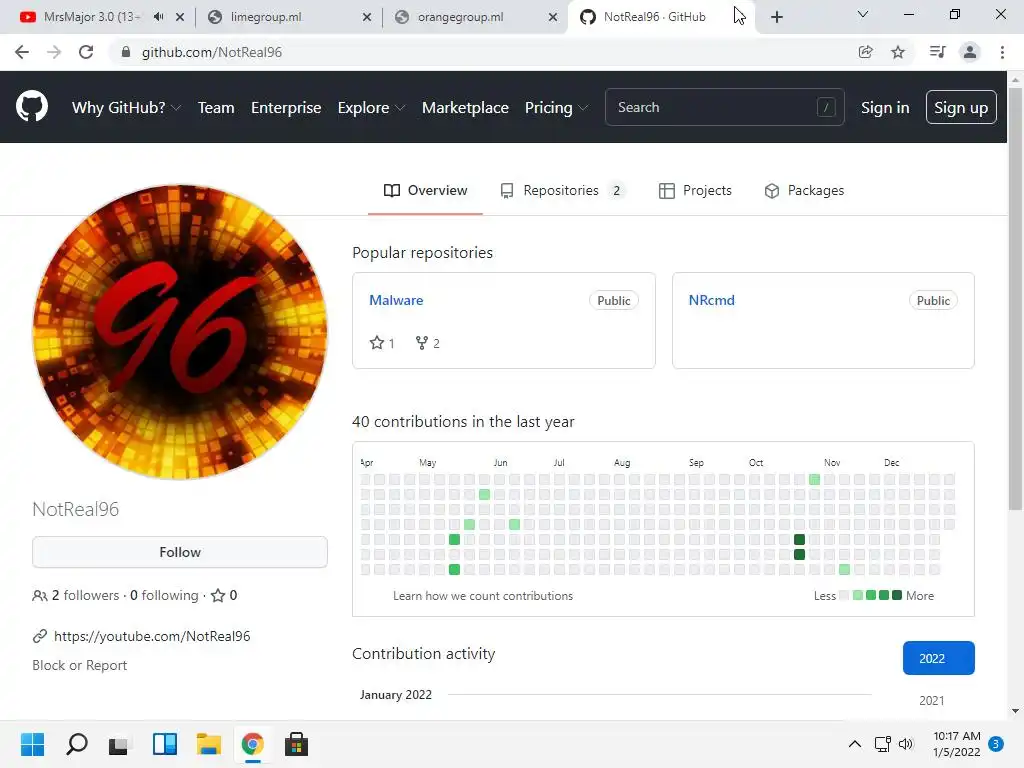Click the browser Back arrow
The width and height of the screenshot is (1024, 768).
pos(22,52)
